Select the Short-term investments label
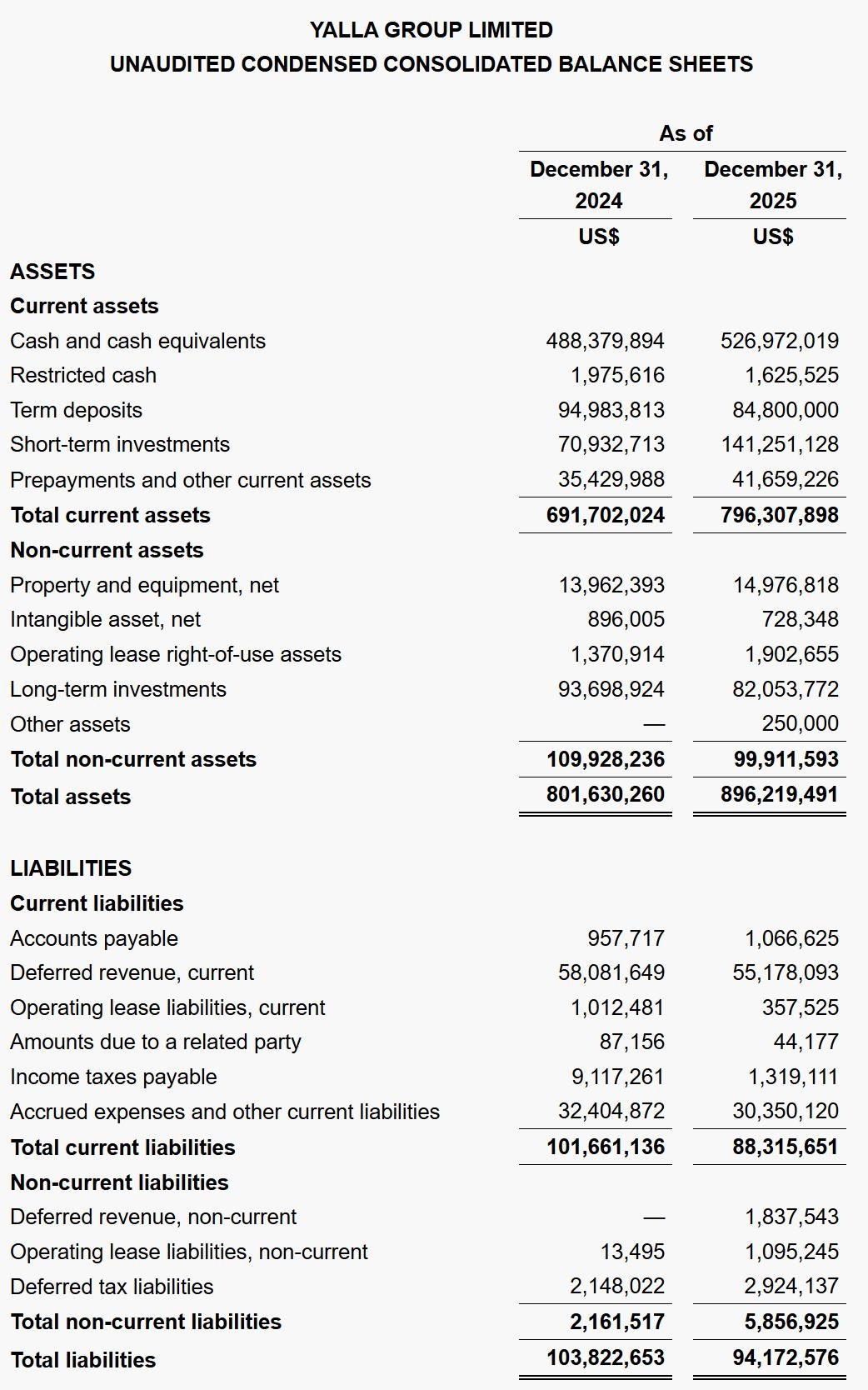This screenshot has height=1390, width=868. pos(120,444)
